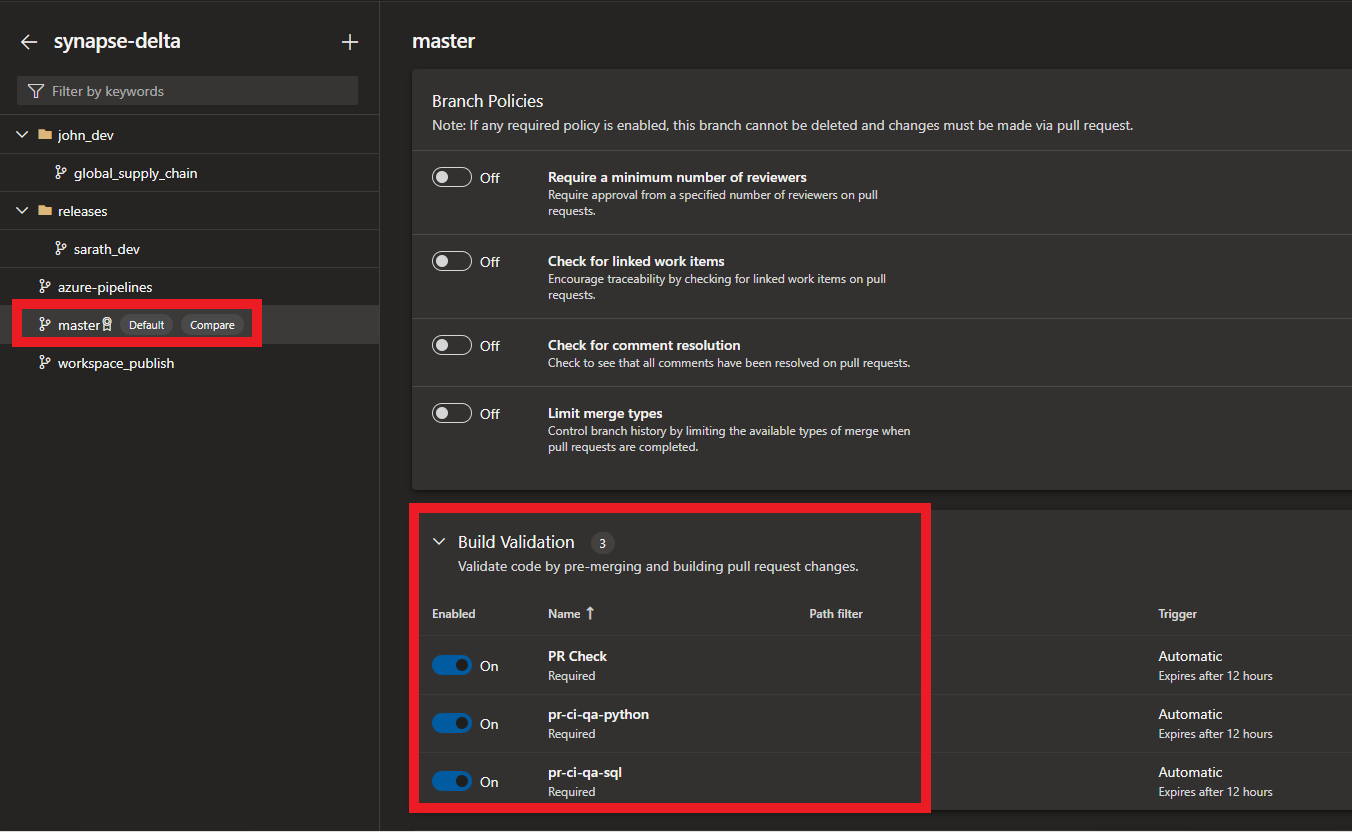Click the master page heading
The height and width of the screenshot is (832, 1352).
click(443, 41)
